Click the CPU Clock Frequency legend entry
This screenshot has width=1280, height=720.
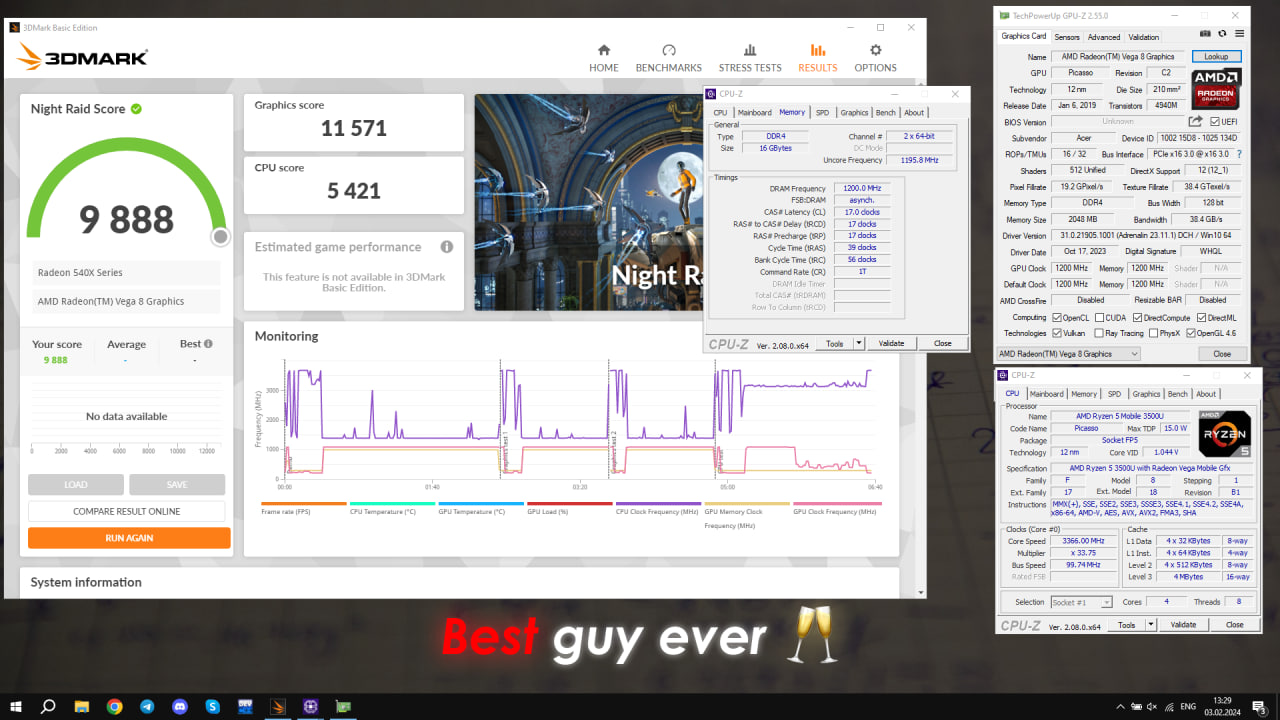(657, 508)
